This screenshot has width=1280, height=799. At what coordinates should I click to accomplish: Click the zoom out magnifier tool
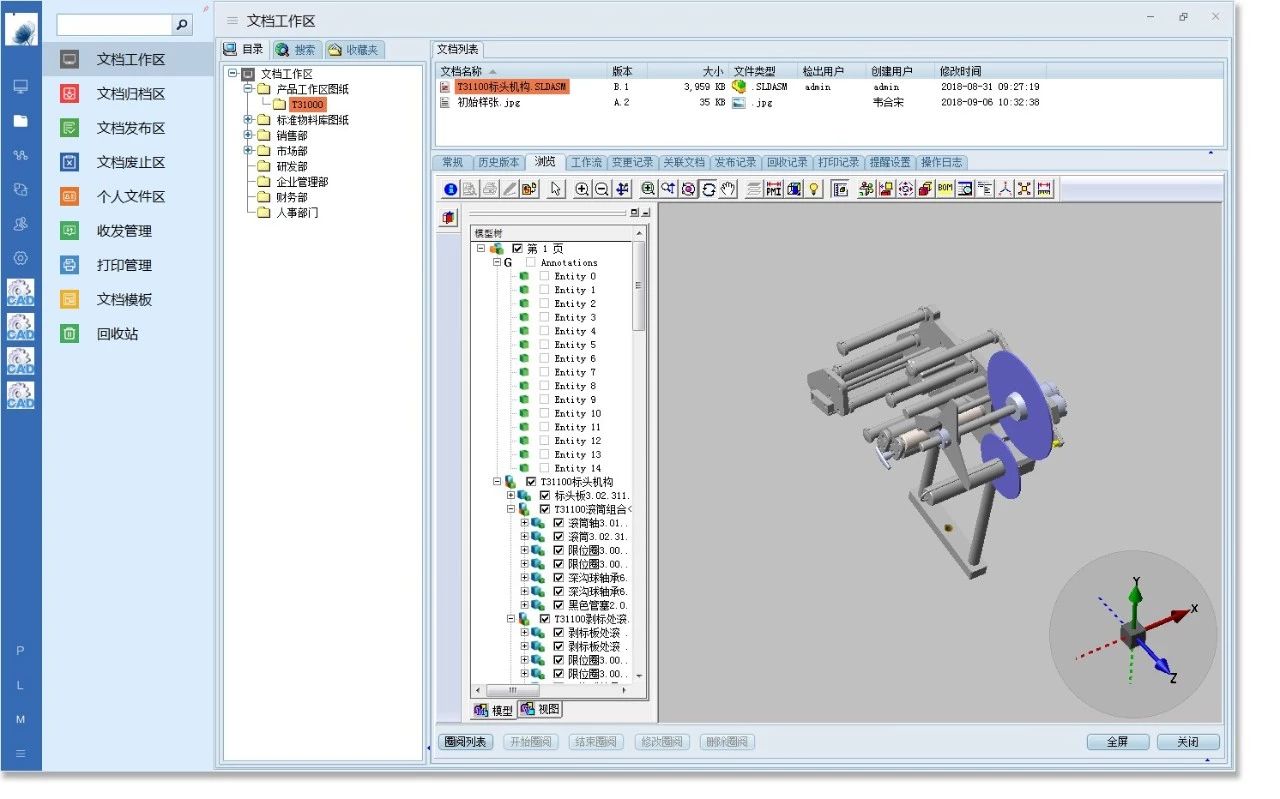(x=602, y=189)
